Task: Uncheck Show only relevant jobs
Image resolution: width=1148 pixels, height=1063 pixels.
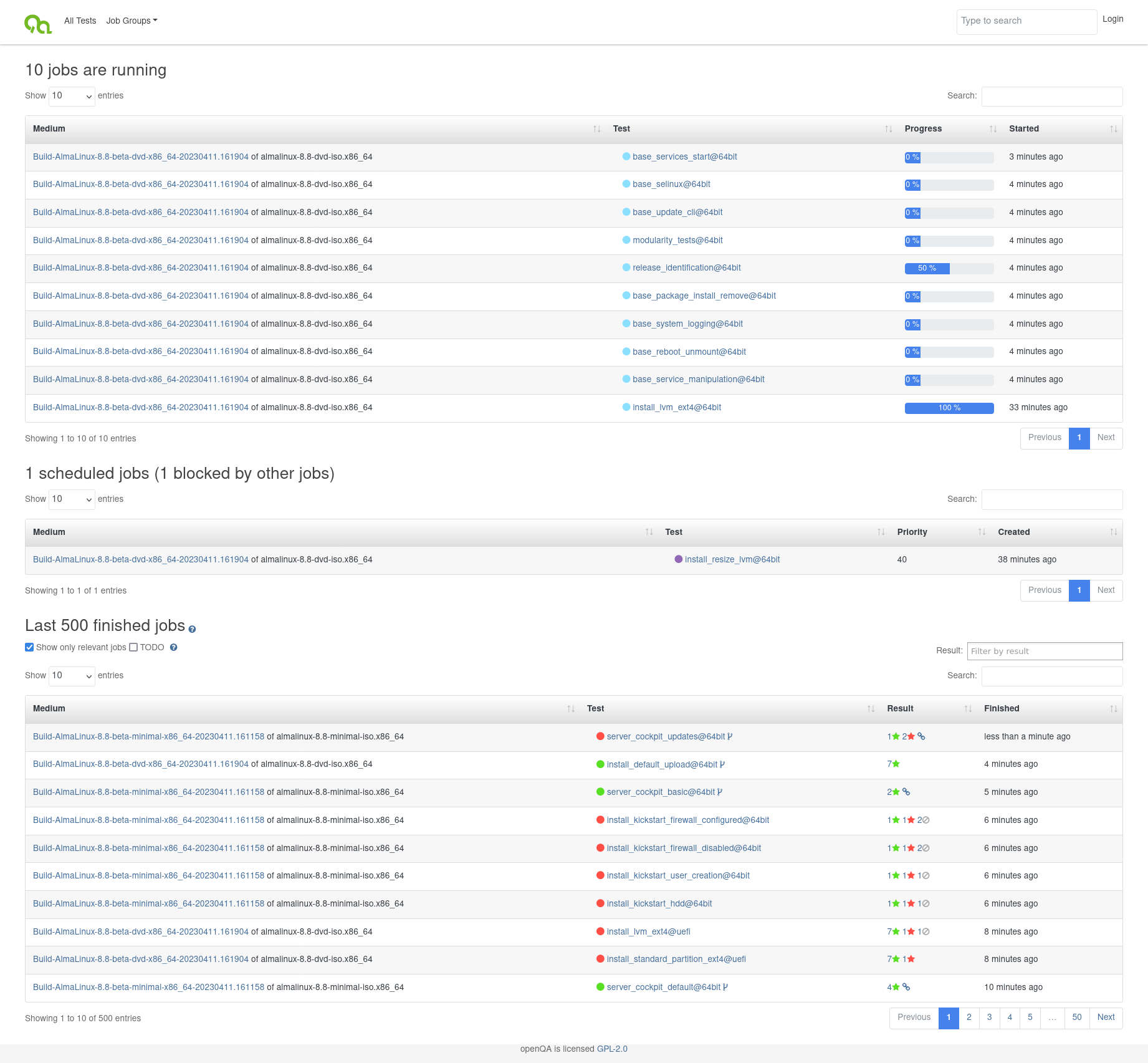Action: click(29, 647)
